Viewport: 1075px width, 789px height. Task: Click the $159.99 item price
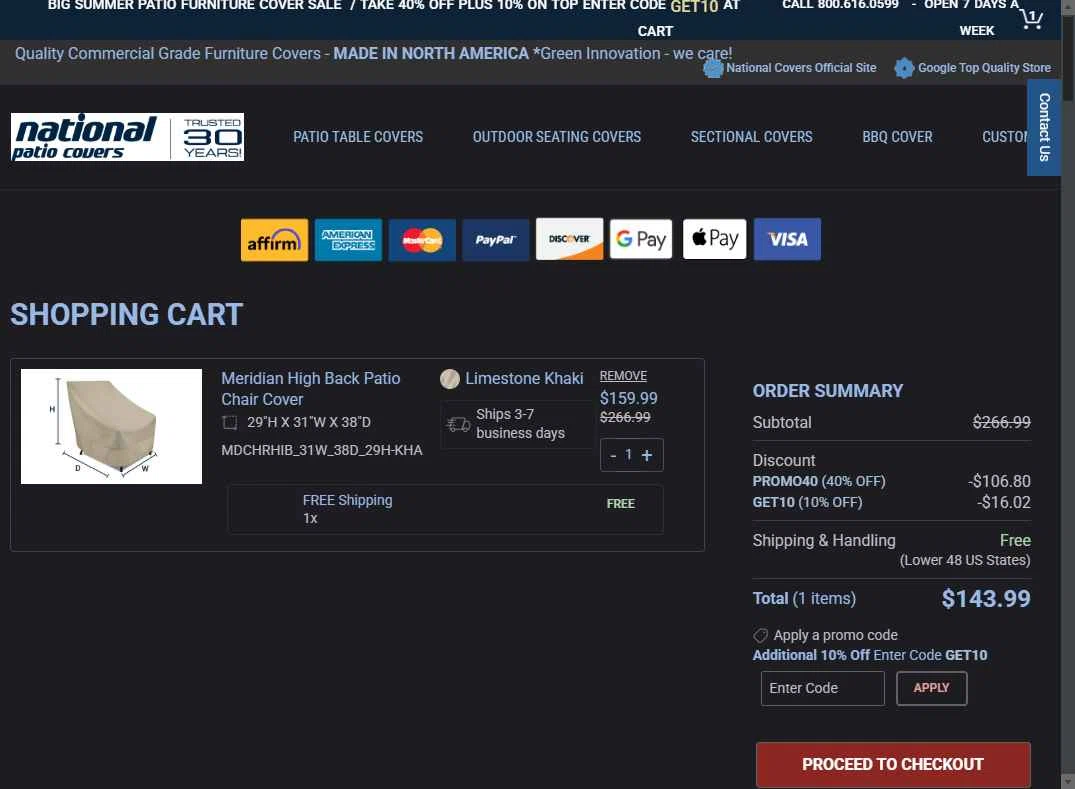click(x=629, y=398)
